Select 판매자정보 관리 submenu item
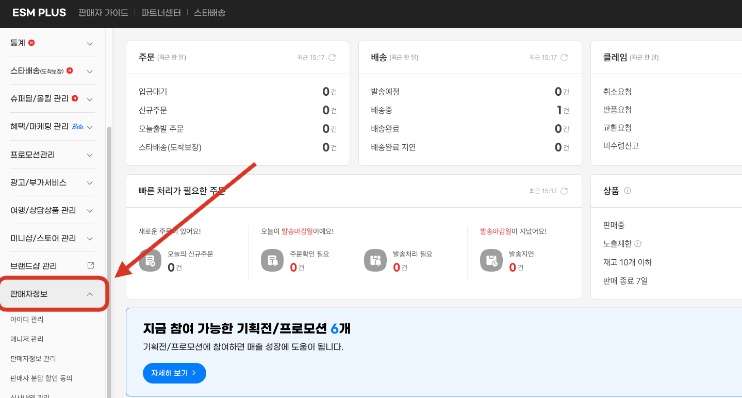The height and width of the screenshot is (398, 742). (33, 359)
